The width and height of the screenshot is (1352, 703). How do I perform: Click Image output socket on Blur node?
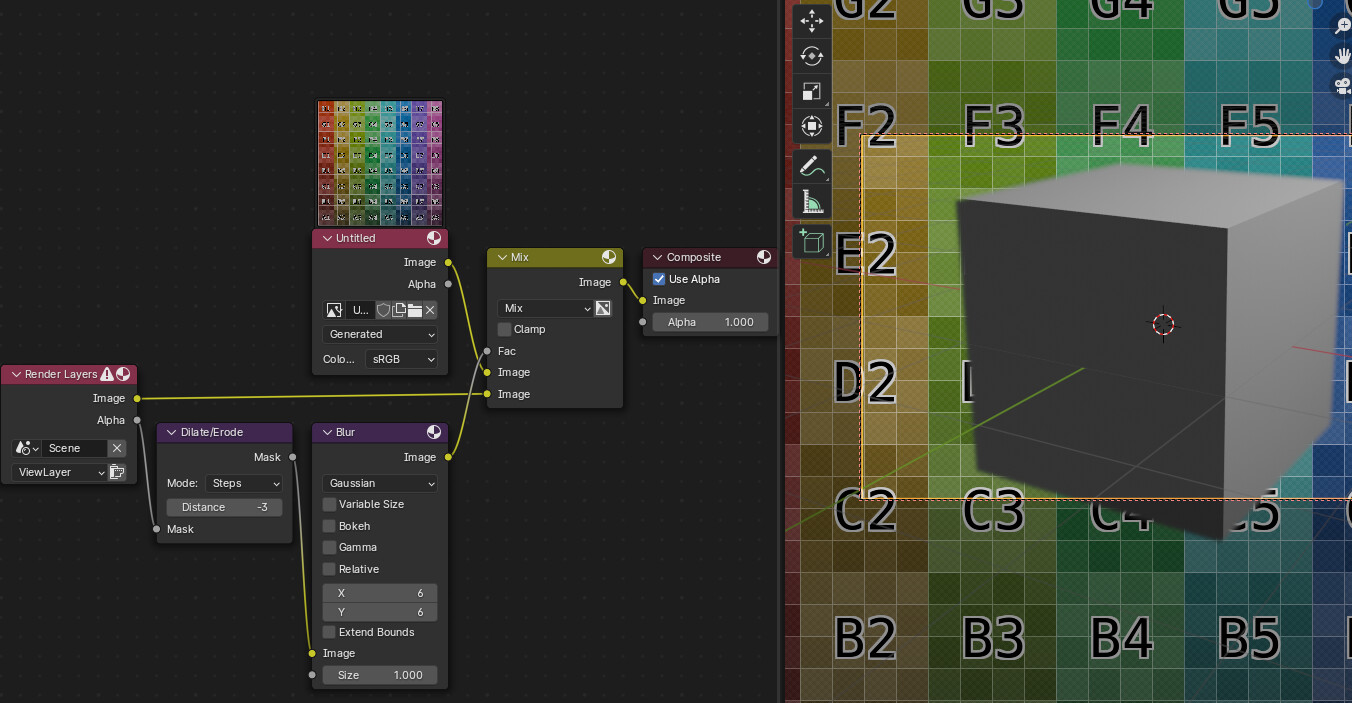click(x=447, y=457)
